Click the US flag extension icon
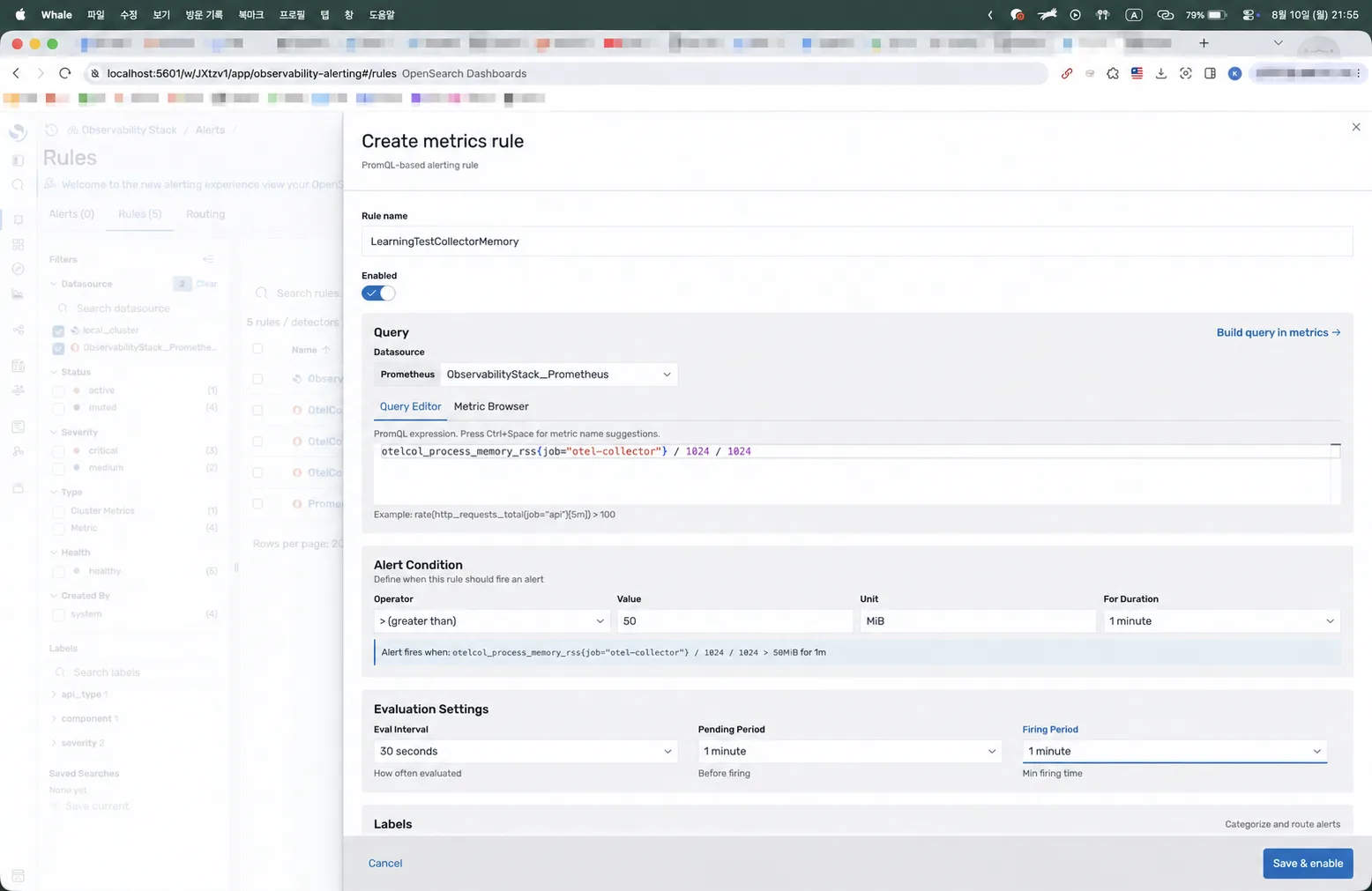 [1137, 73]
